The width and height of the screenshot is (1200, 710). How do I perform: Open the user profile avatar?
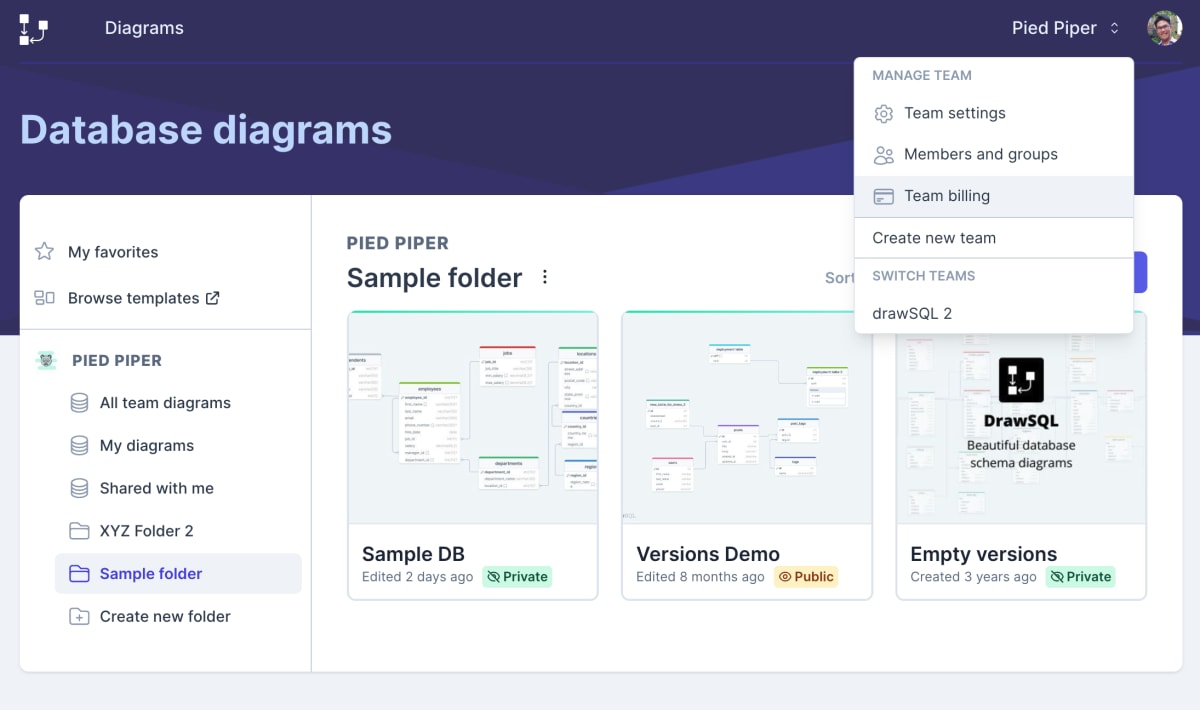[x=1164, y=28]
